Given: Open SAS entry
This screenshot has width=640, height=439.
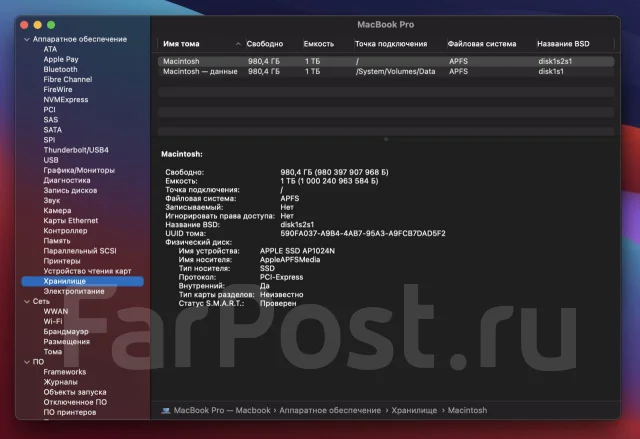Looking at the screenshot, I should pos(51,120).
